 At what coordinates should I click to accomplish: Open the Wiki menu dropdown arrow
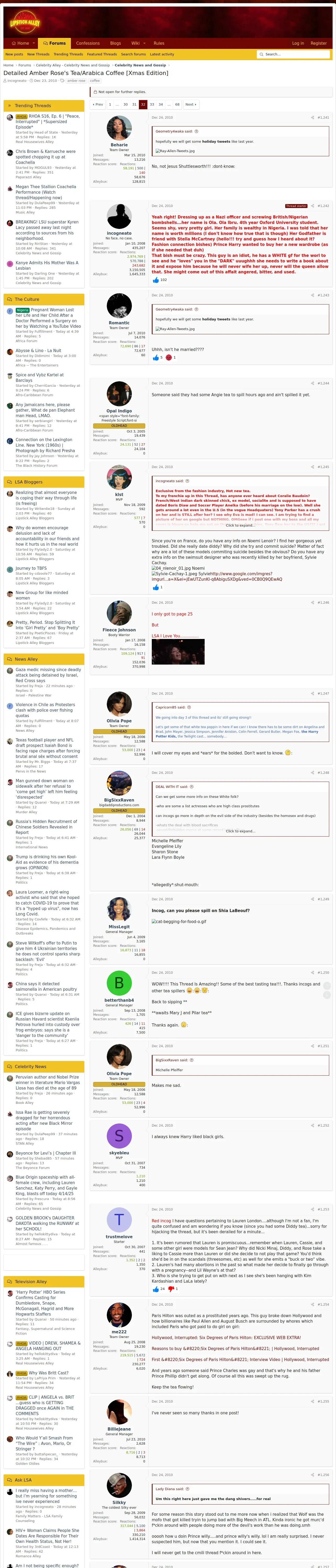click(x=144, y=43)
